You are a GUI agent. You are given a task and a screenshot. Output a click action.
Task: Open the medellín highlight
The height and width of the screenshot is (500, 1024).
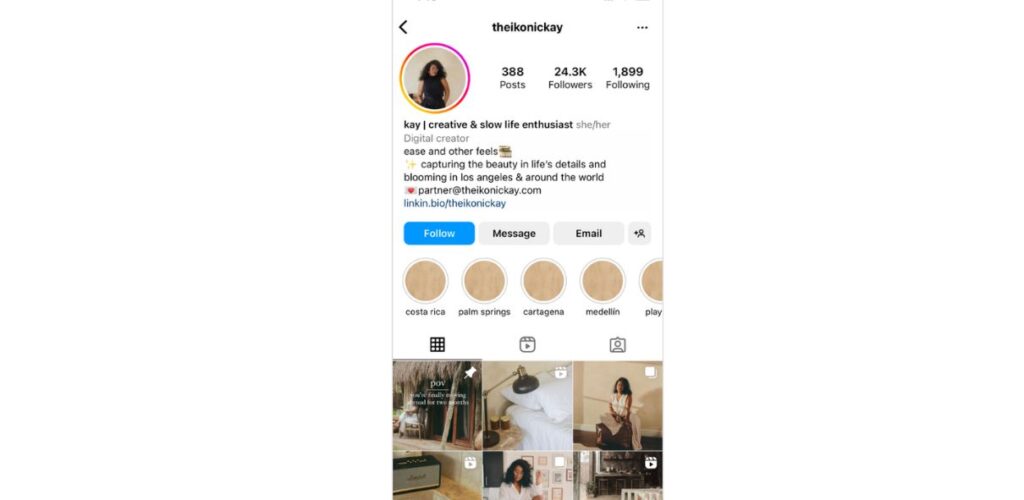pyautogui.click(x=602, y=281)
